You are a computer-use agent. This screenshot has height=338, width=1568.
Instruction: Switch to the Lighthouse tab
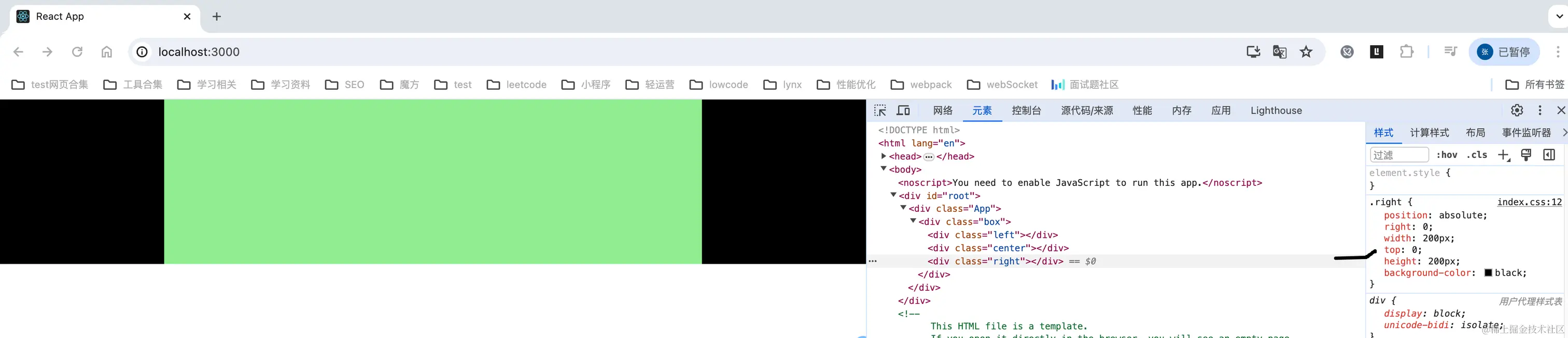click(1276, 110)
